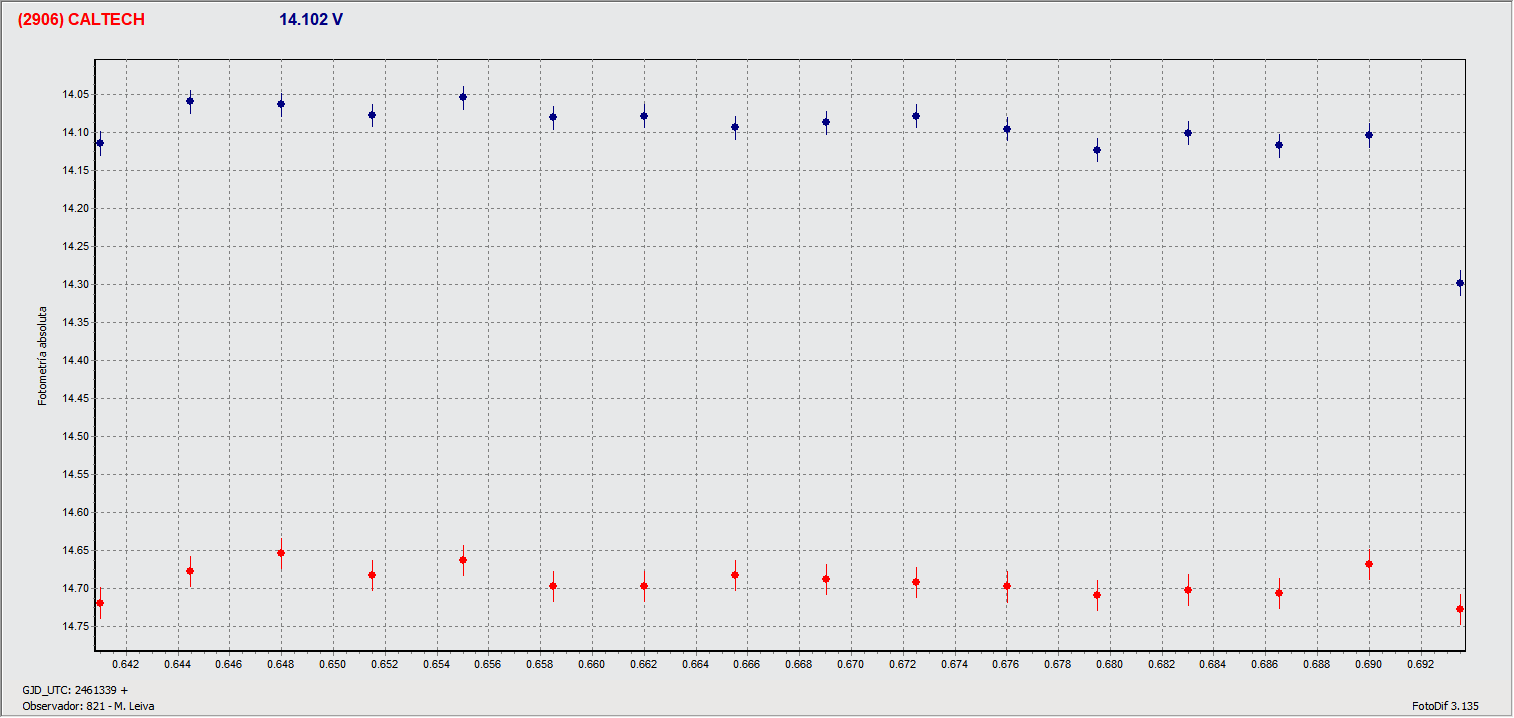Select the "Observador: 821 - M. Leiva" text
Image resolution: width=1514 pixels, height=718 pixels.
tap(88, 706)
